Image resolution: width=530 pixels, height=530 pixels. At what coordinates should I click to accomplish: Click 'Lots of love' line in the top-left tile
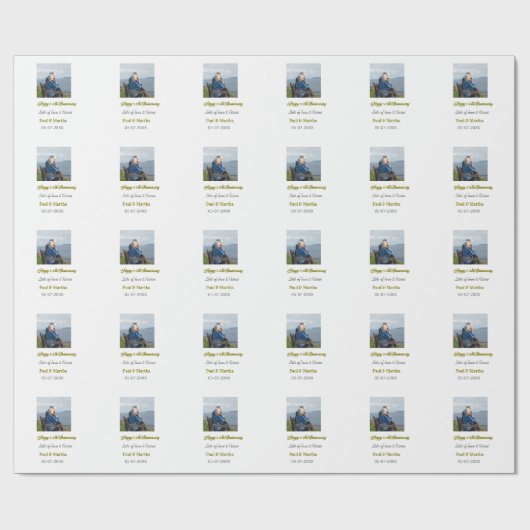[x=55, y=112]
